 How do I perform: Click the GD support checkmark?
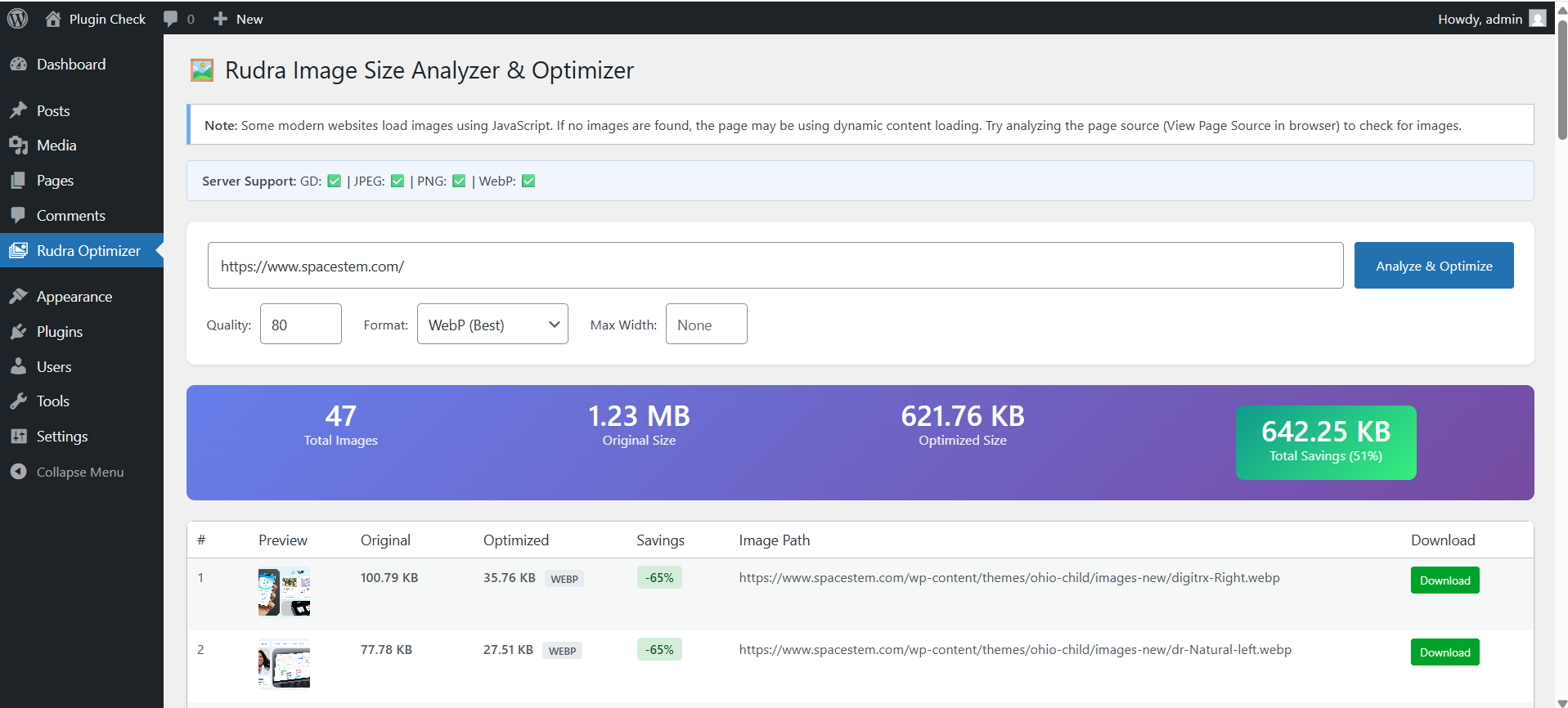click(334, 181)
